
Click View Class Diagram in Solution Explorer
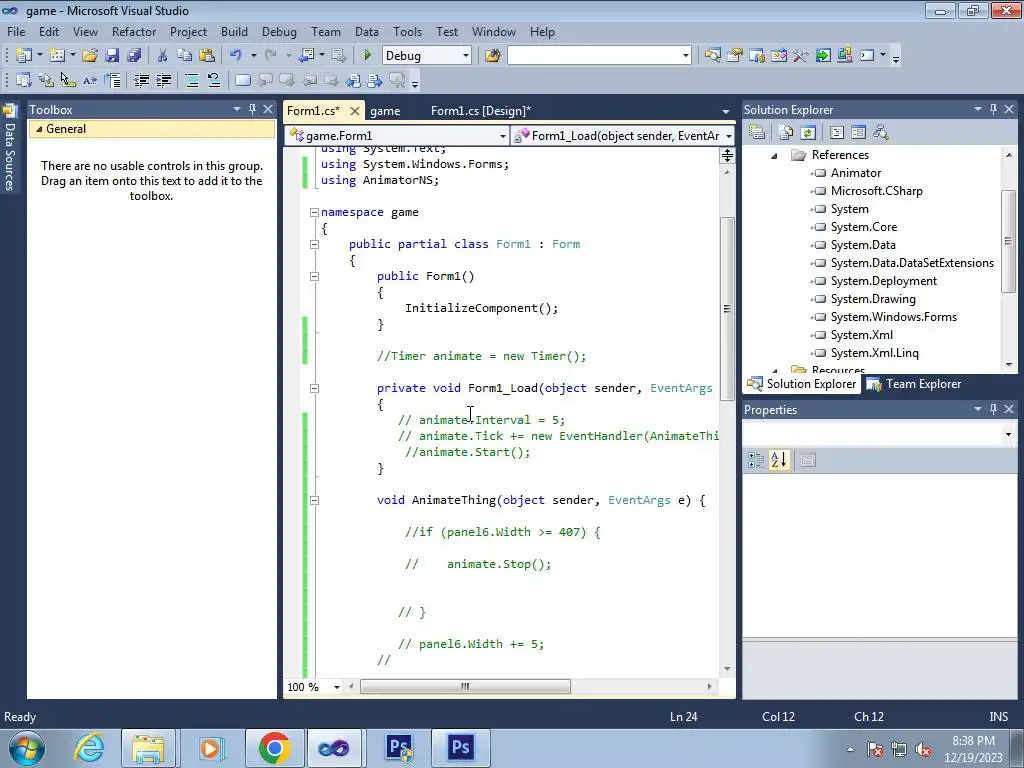click(880, 133)
